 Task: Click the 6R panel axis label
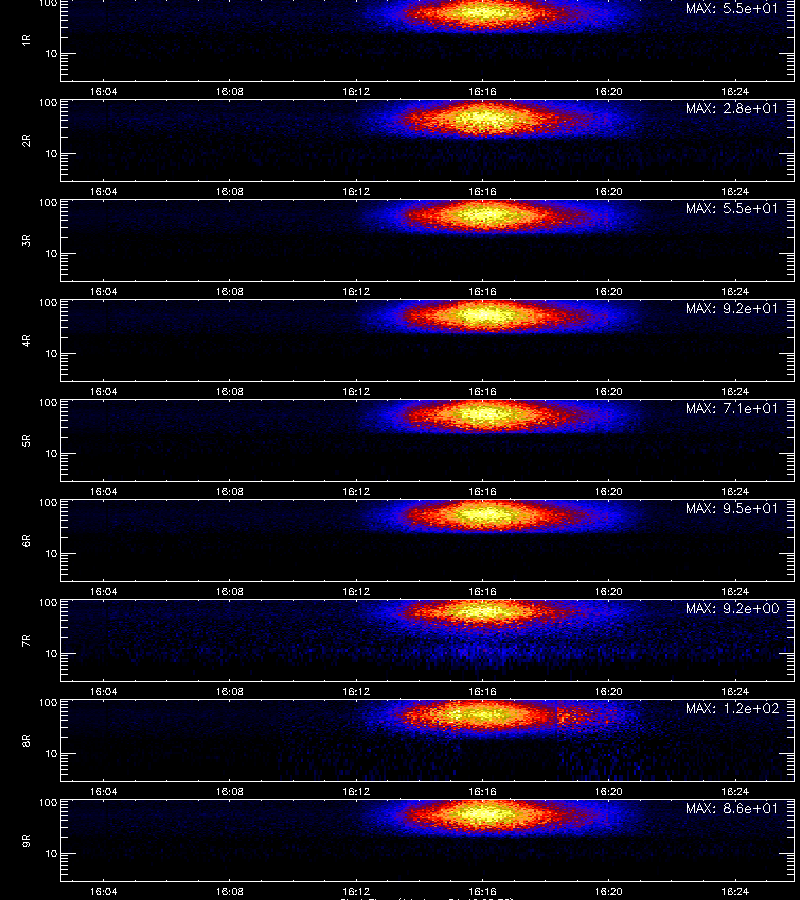point(26,540)
